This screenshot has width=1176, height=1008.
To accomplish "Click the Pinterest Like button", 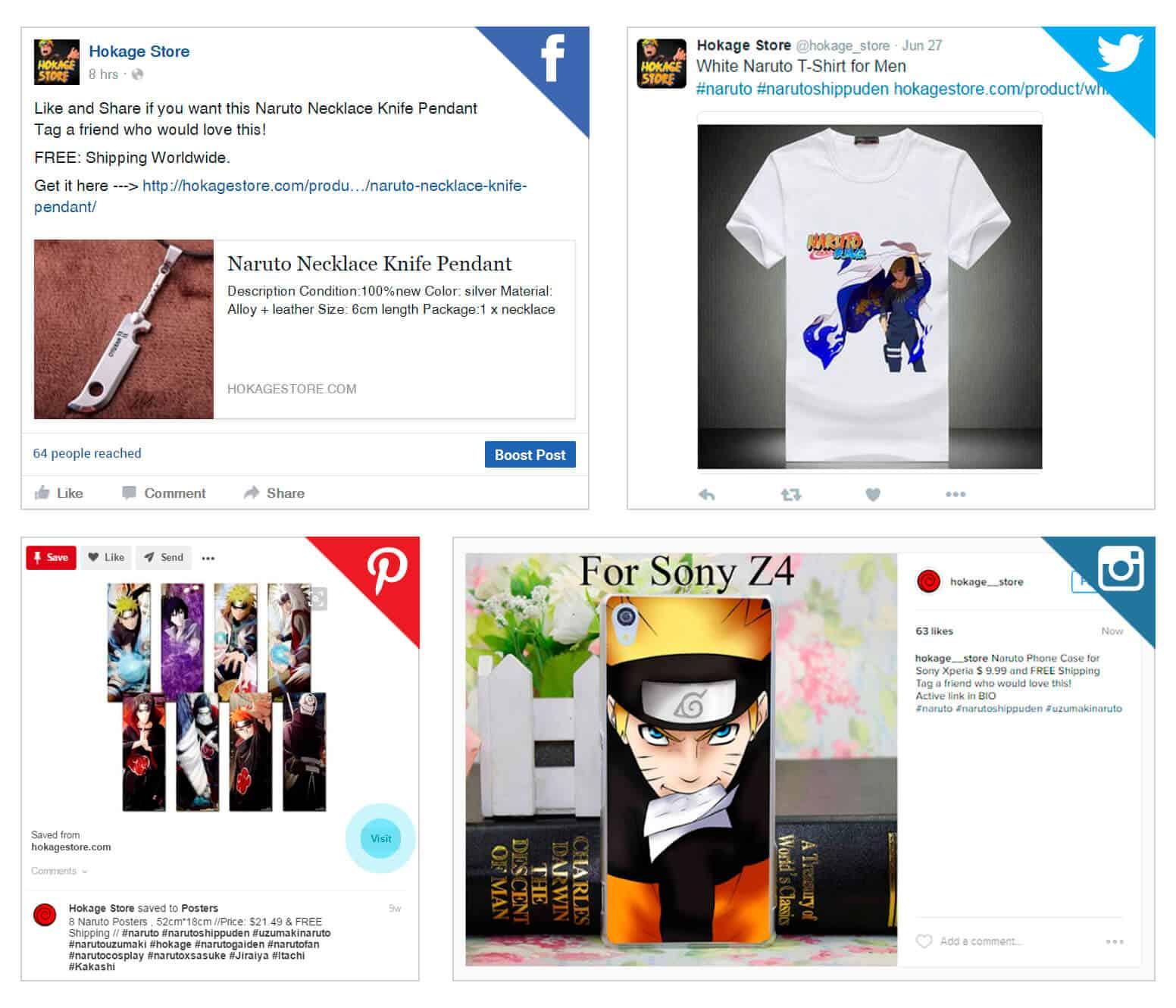I will 106,557.
